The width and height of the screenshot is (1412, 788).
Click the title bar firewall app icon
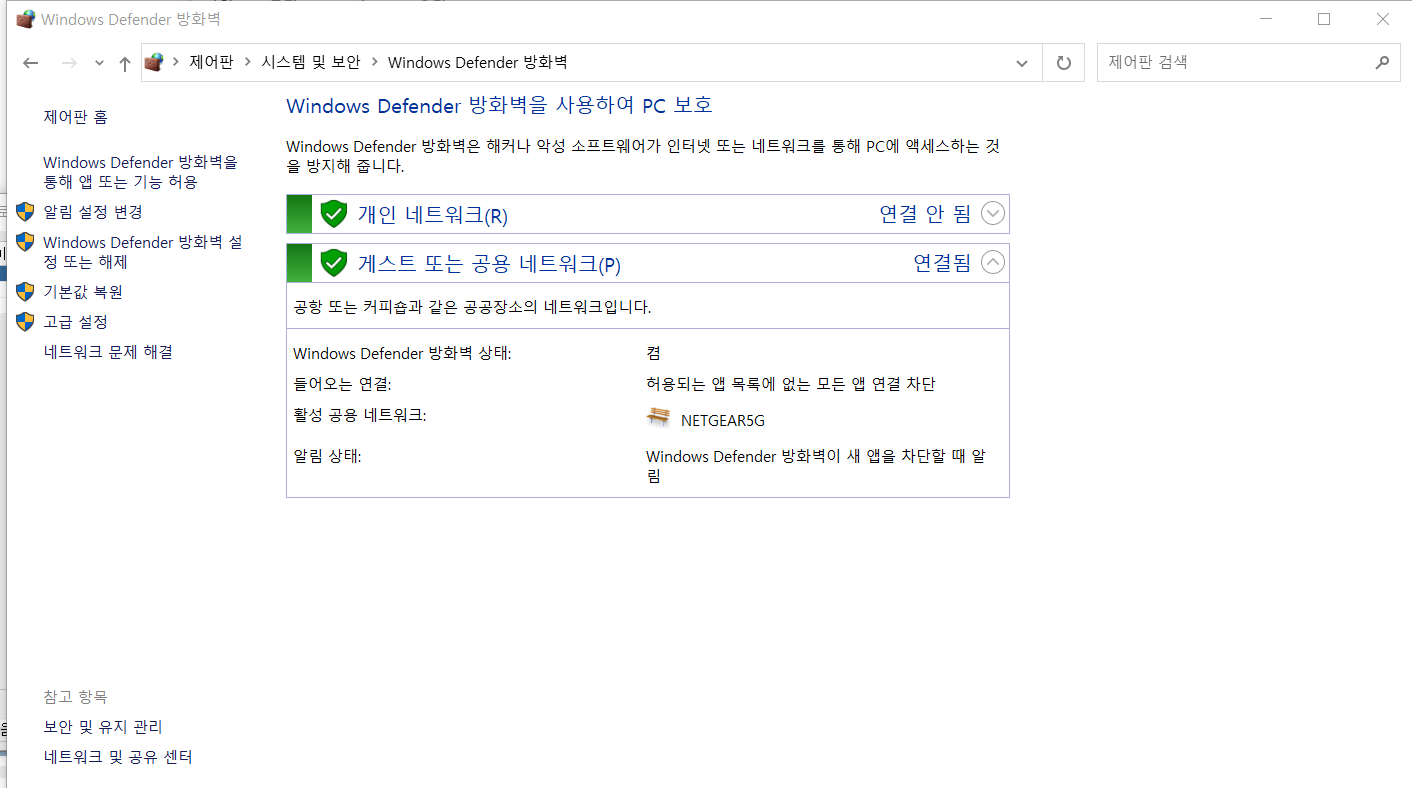tap(25, 19)
